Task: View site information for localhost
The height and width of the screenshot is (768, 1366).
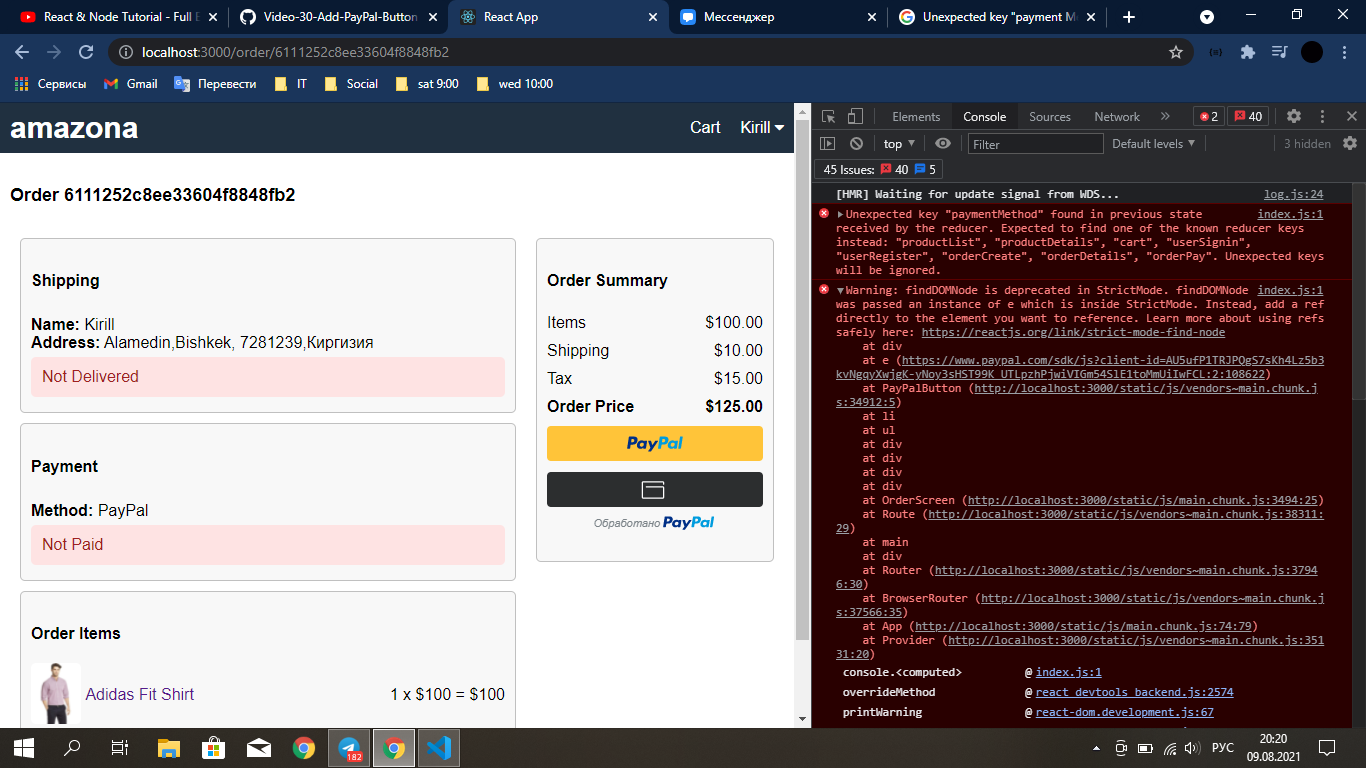Action: [126, 52]
